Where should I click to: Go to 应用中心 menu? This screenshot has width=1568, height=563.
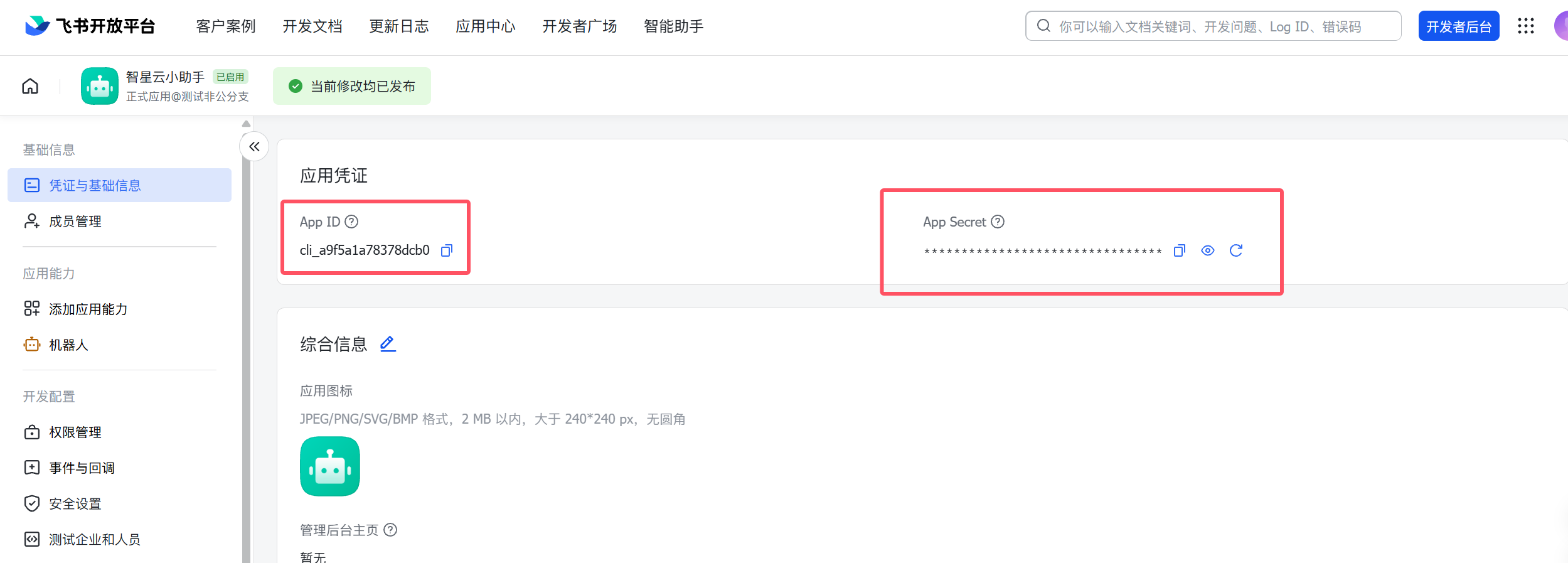click(485, 26)
